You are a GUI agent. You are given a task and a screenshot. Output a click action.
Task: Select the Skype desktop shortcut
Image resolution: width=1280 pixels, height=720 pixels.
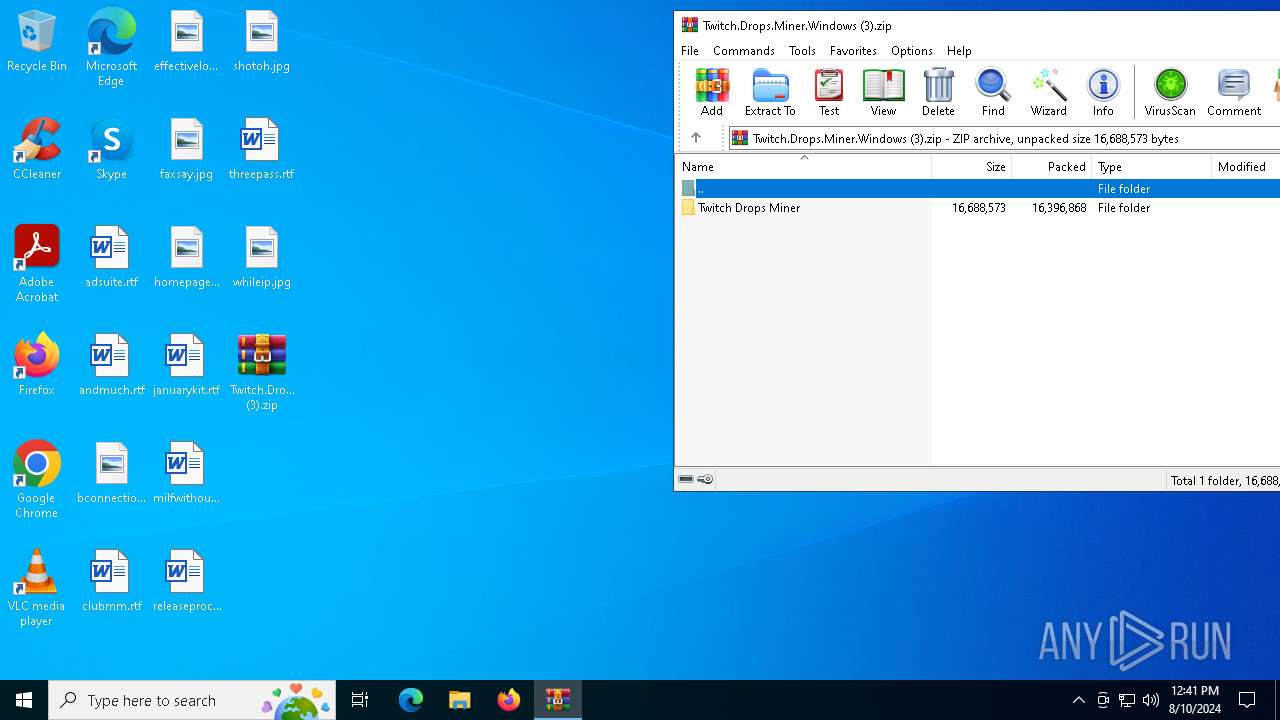click(x=111, y=149)
